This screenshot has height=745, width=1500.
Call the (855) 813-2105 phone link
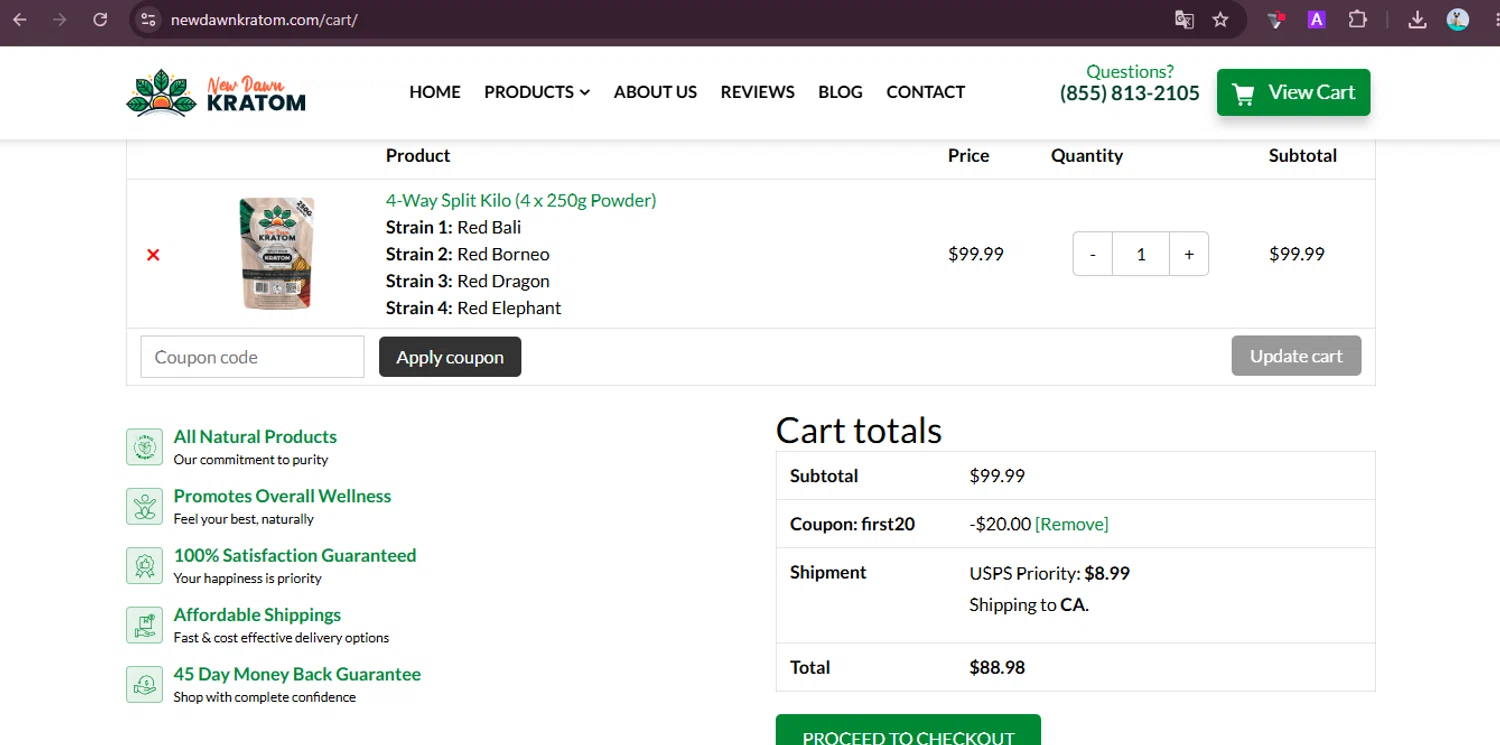point(1130,94)
